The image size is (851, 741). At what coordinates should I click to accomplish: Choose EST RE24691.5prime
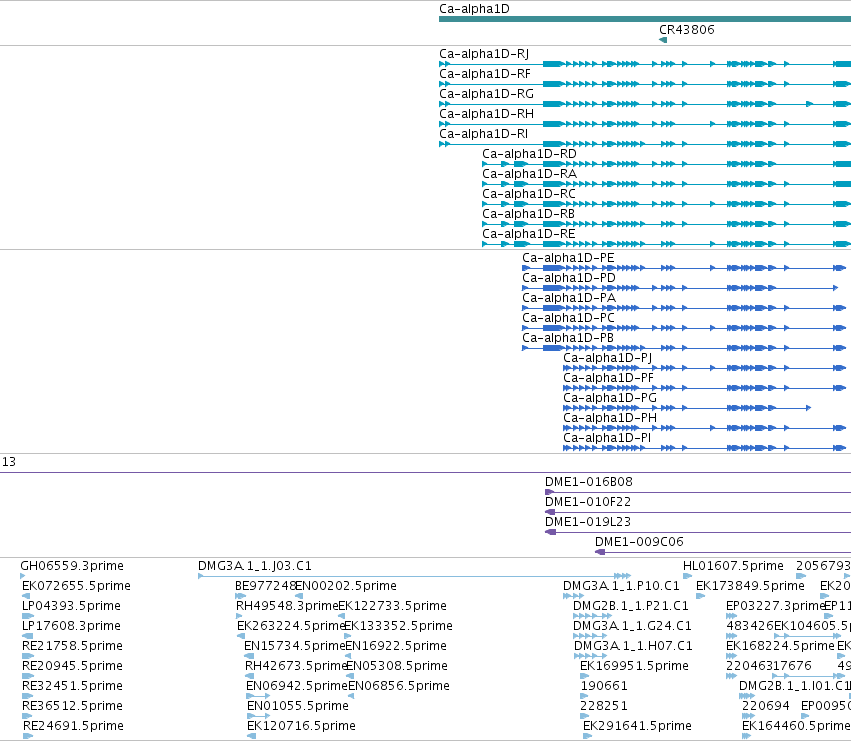pyautogui.click(x=73, y=726)
